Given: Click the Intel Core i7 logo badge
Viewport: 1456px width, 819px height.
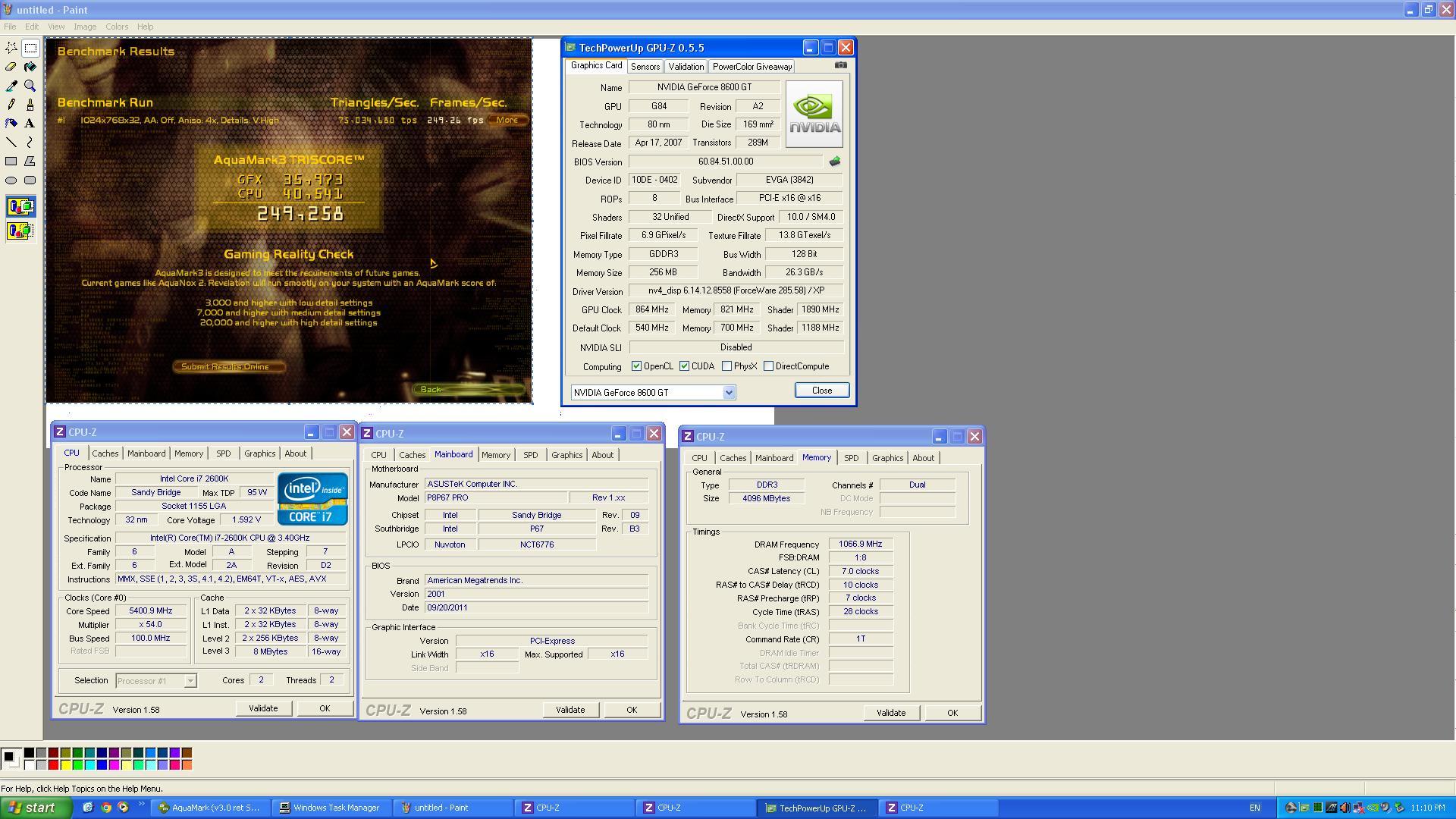Looking at the screenshot, I should pyautogui.click(x=312, y=499).
